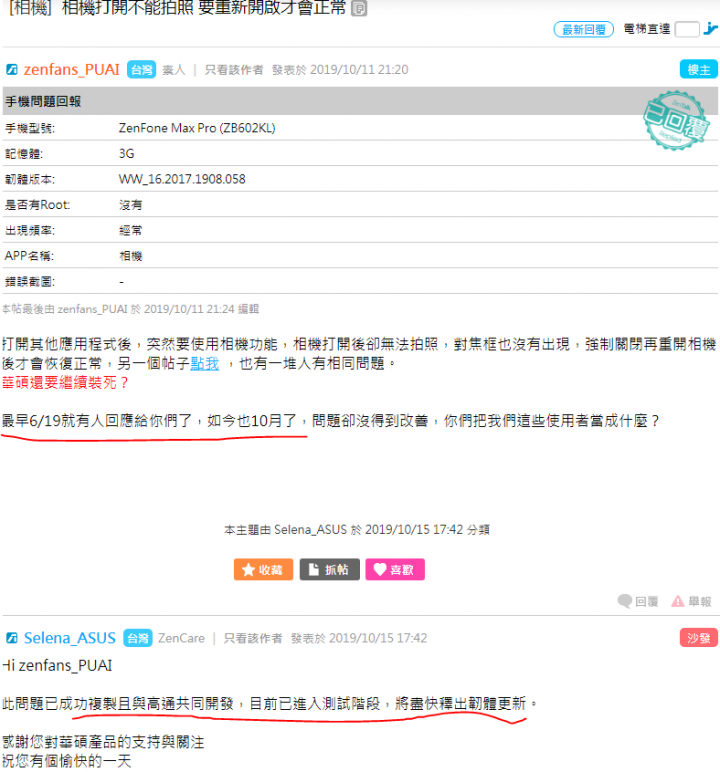Viewport: 720px width, 772px height.
Task: Click 只看該作者 in zenfans_PUAI's post header
Action: 234,70
